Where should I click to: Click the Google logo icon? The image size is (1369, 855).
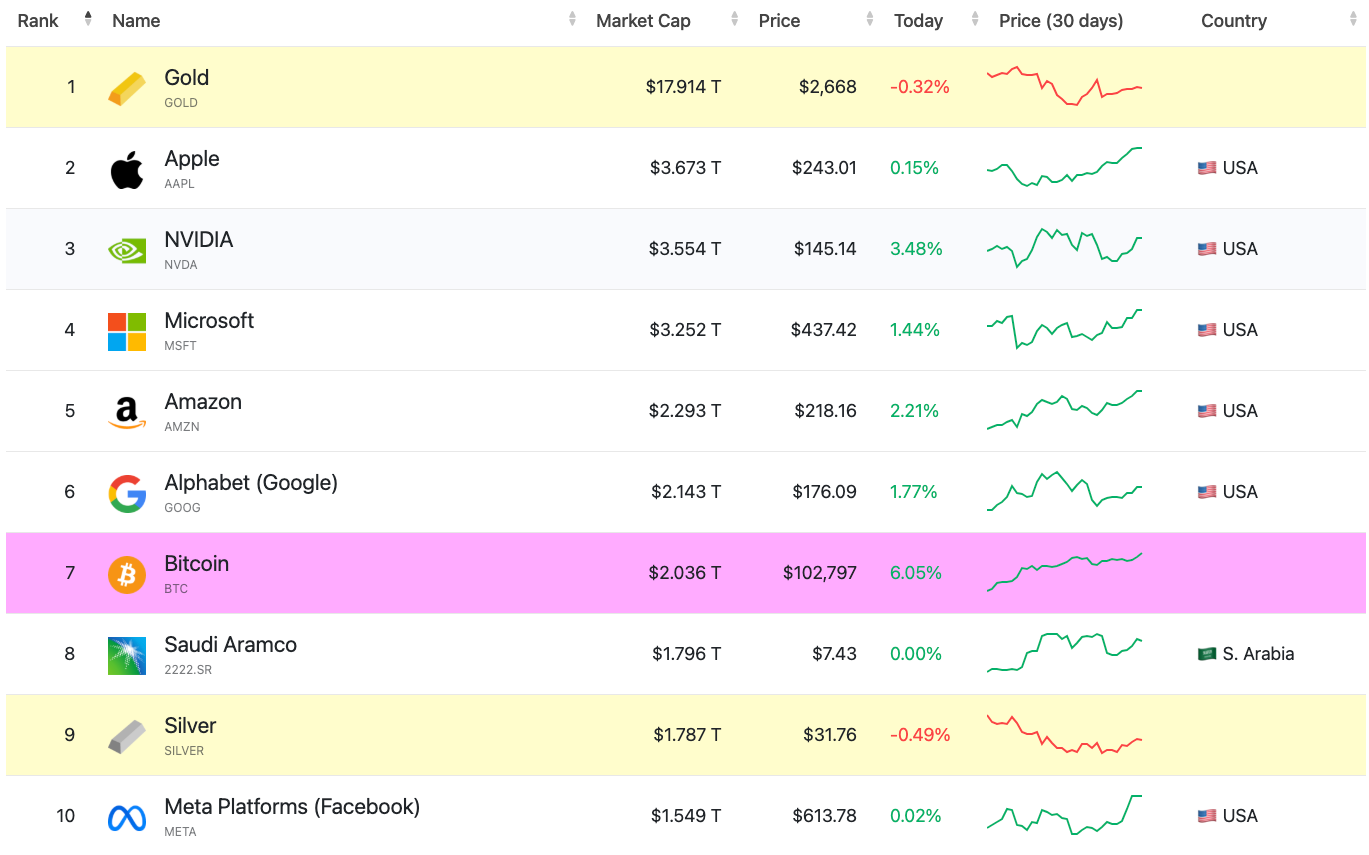click(x=127, y=493)
